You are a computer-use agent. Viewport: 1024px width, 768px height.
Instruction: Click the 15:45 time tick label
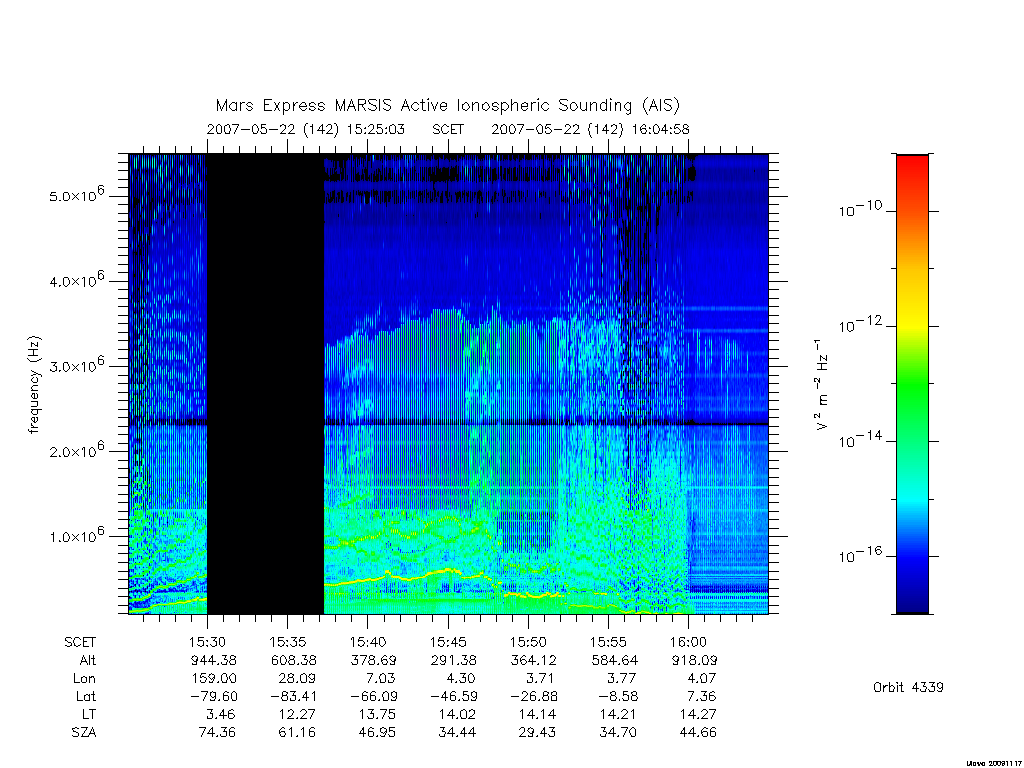(x=448, y=643)
